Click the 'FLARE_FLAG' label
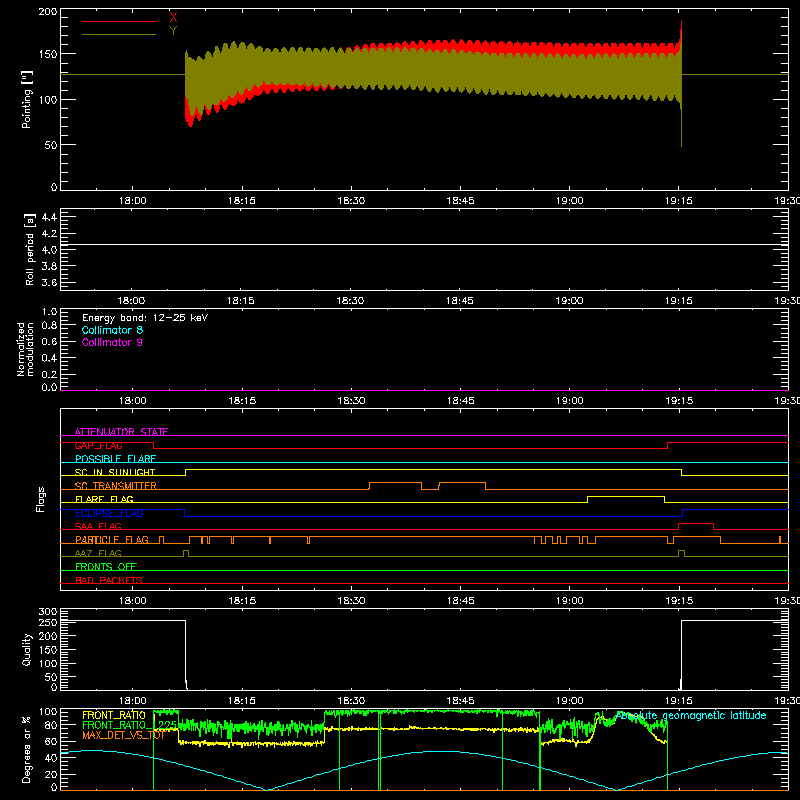 point(104,499)
